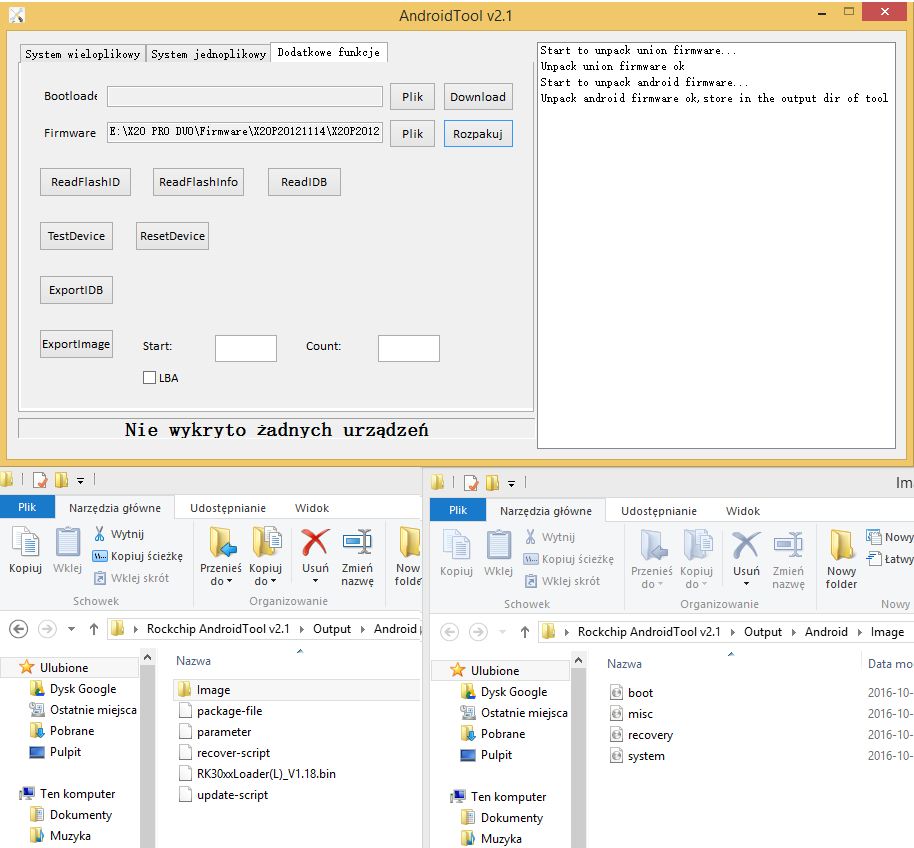The width and height of the screenshot is (914, 848).
Task: Click the ReadIDB button
Action: click(304, 182)
